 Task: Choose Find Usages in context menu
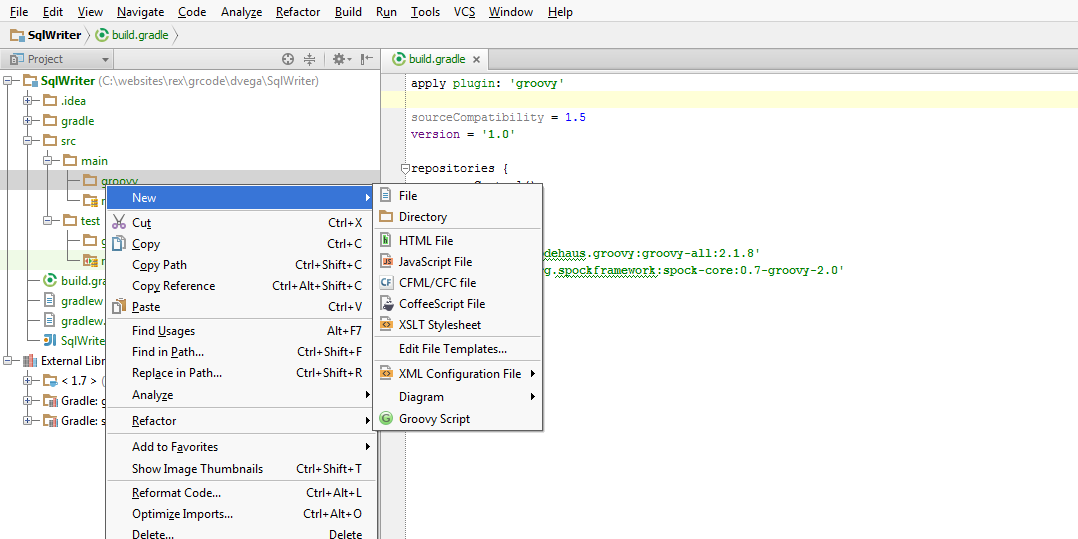[x=242, y=331]
